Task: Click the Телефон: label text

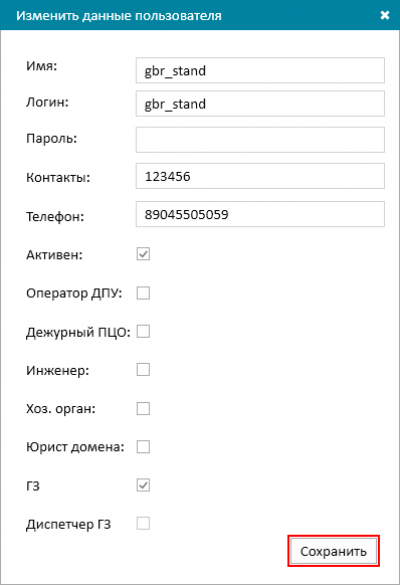Action: (x=55, y=216)
